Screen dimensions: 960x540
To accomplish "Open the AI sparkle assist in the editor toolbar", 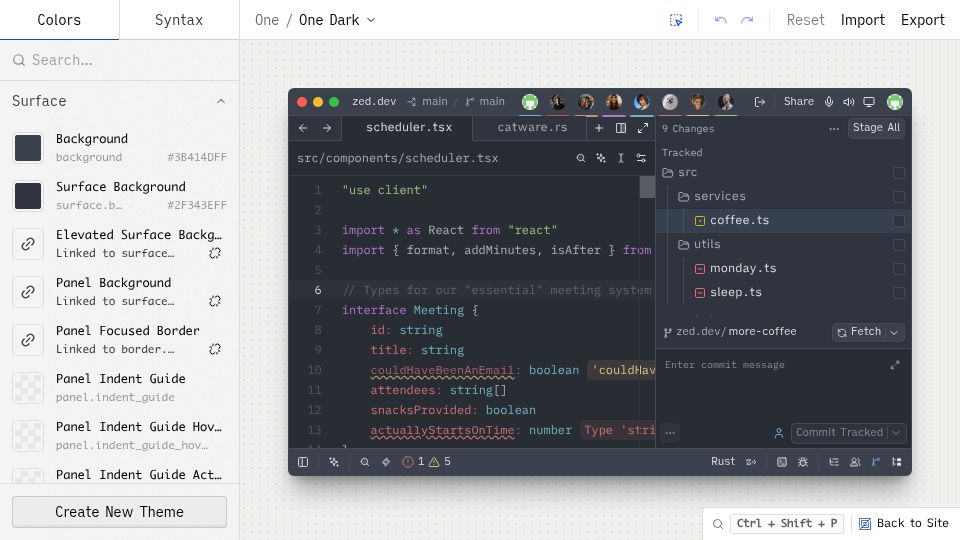I will [601, 158].
